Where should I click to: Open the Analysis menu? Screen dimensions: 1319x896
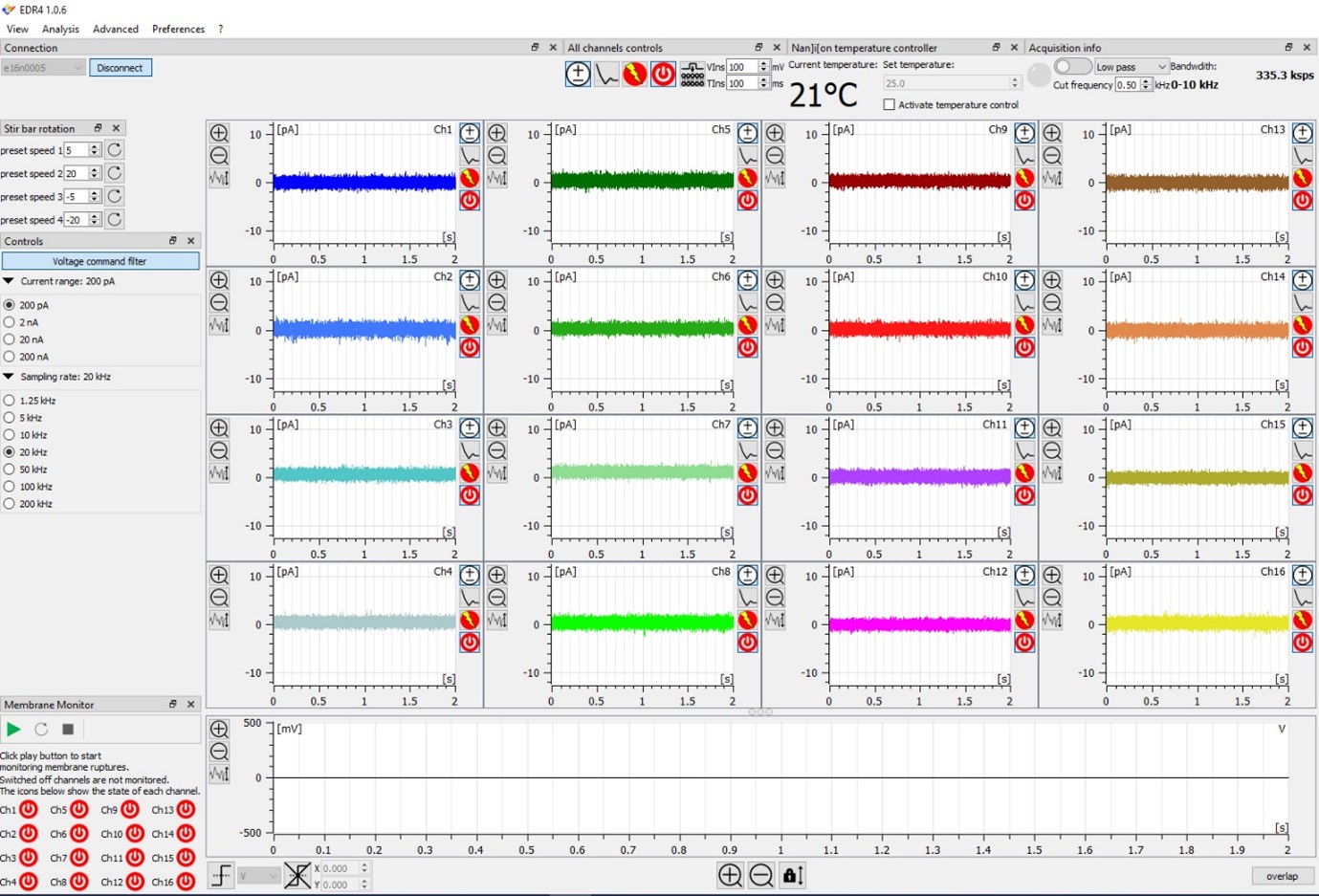(x=60, y=29)
